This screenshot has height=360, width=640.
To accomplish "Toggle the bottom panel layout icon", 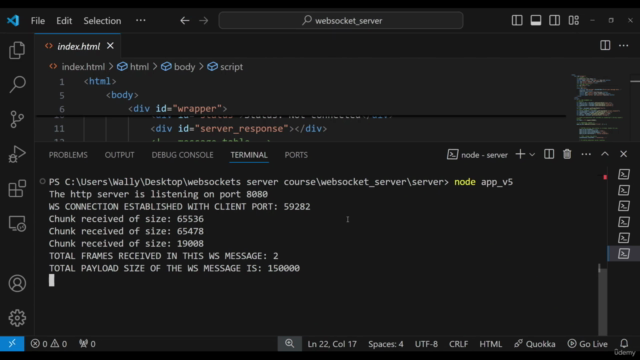I will click(536, 20).
